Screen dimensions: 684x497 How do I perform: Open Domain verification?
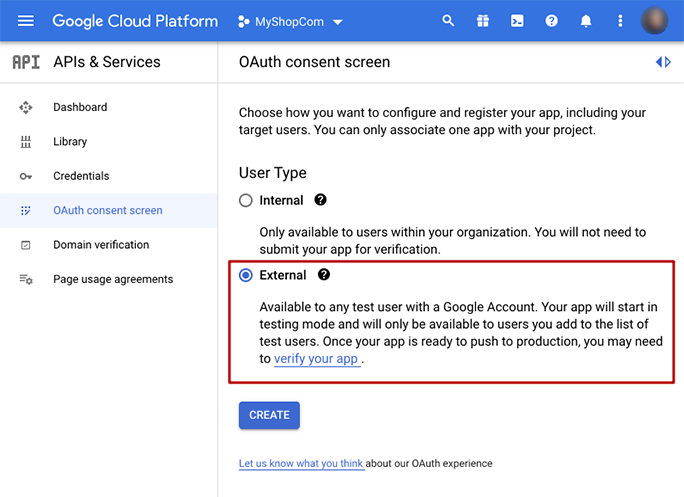(101, 245)
